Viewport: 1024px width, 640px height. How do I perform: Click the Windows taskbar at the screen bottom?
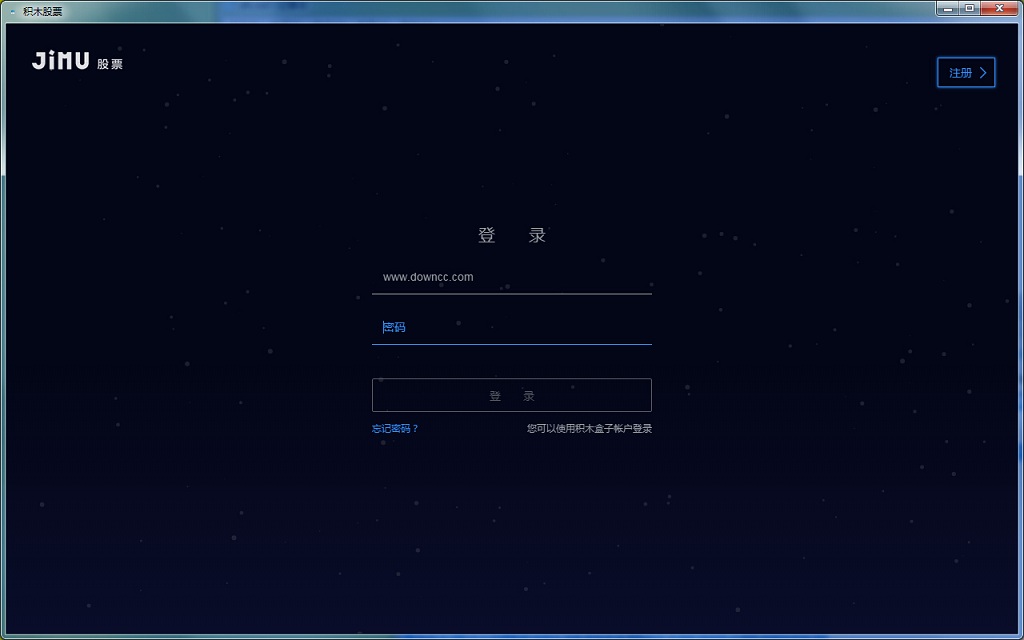[512, 636]
